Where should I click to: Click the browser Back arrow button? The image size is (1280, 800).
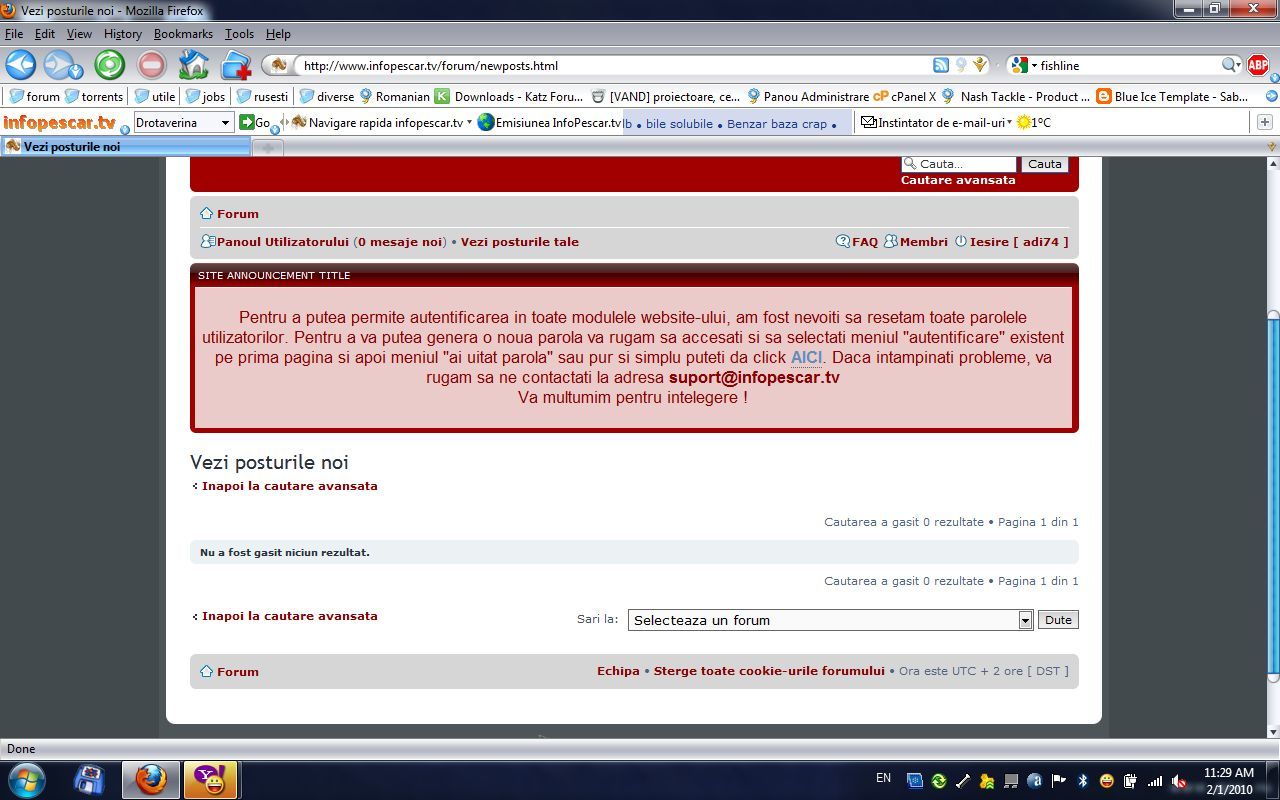click(21, 65)
